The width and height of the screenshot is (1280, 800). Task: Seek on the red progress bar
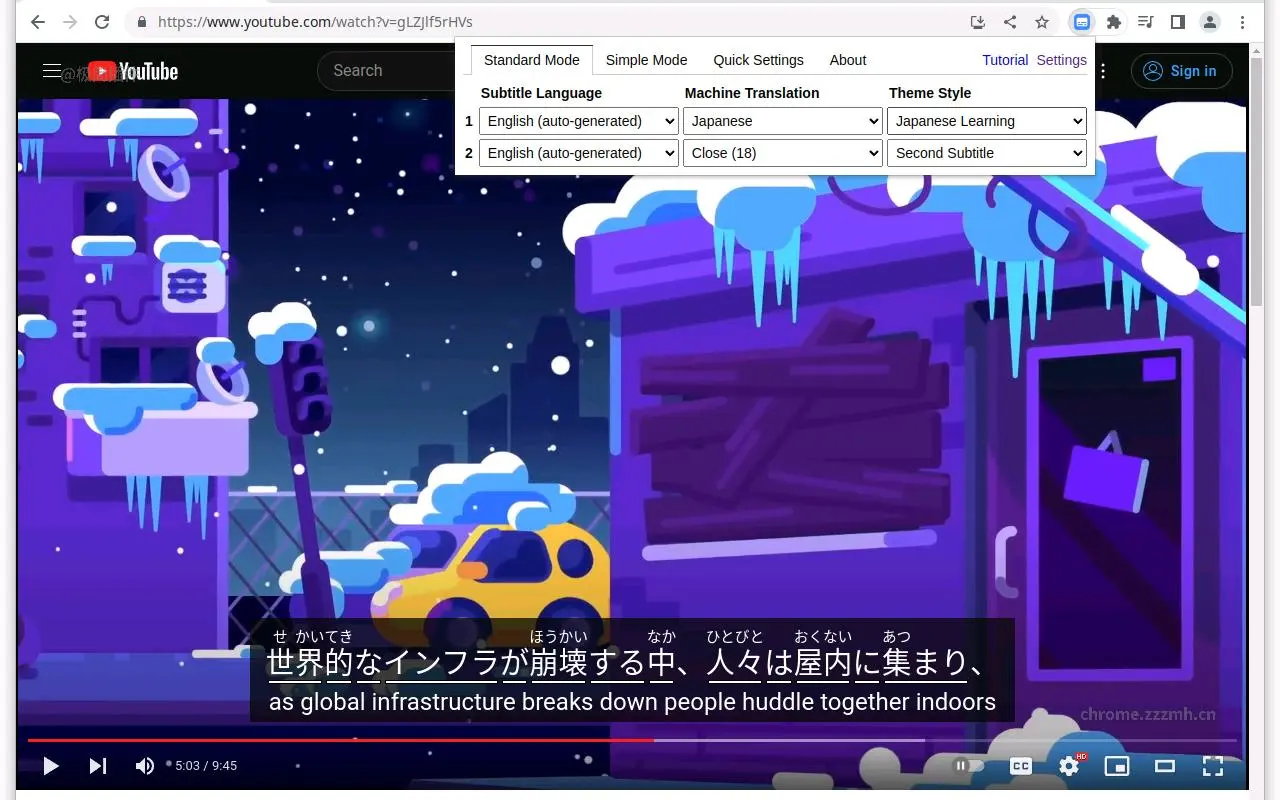[x=340, y=740]
